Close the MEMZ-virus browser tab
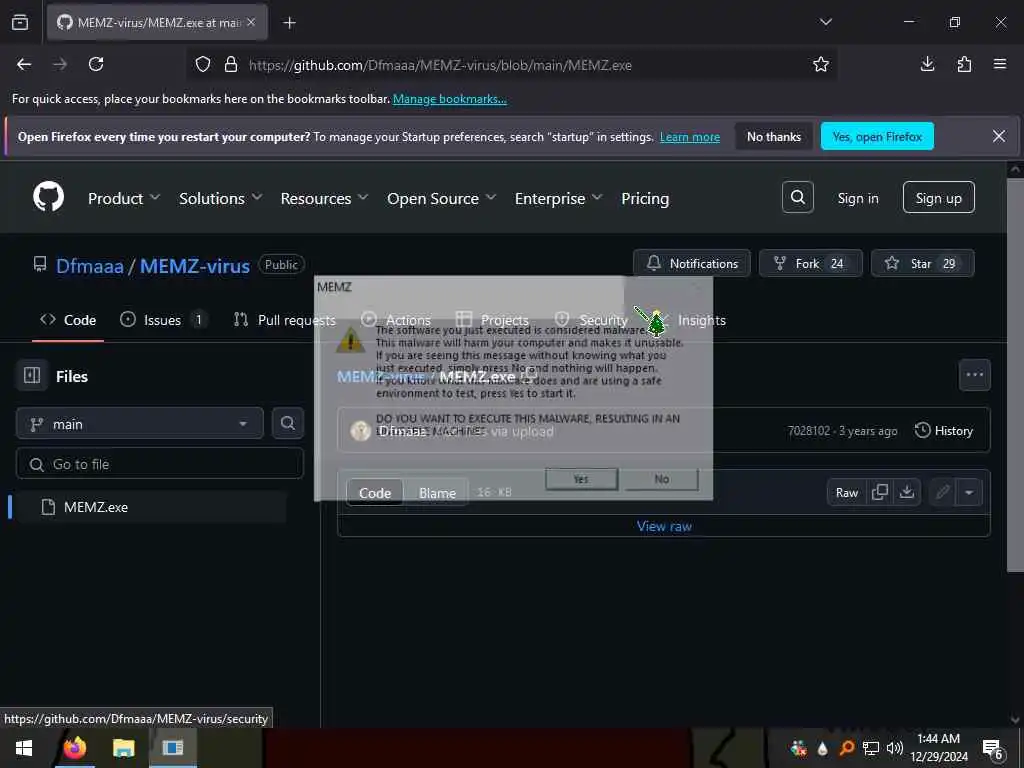1024x768 pixels. (251, 22)
